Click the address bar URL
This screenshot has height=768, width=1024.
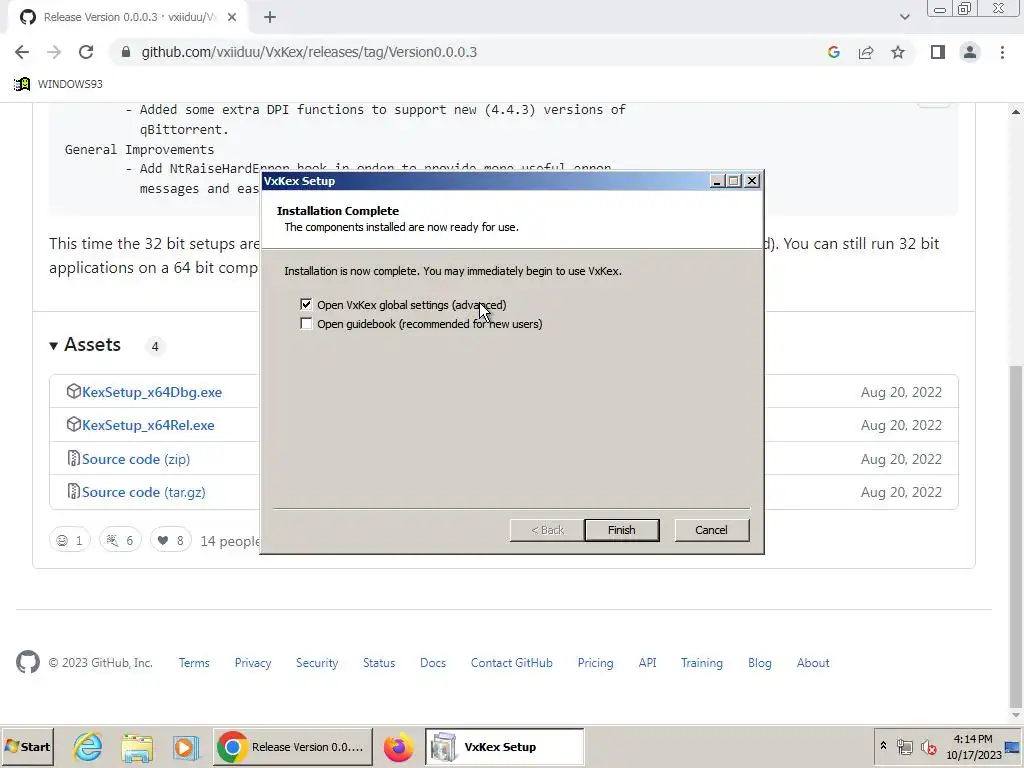click(x=309, y=52)
